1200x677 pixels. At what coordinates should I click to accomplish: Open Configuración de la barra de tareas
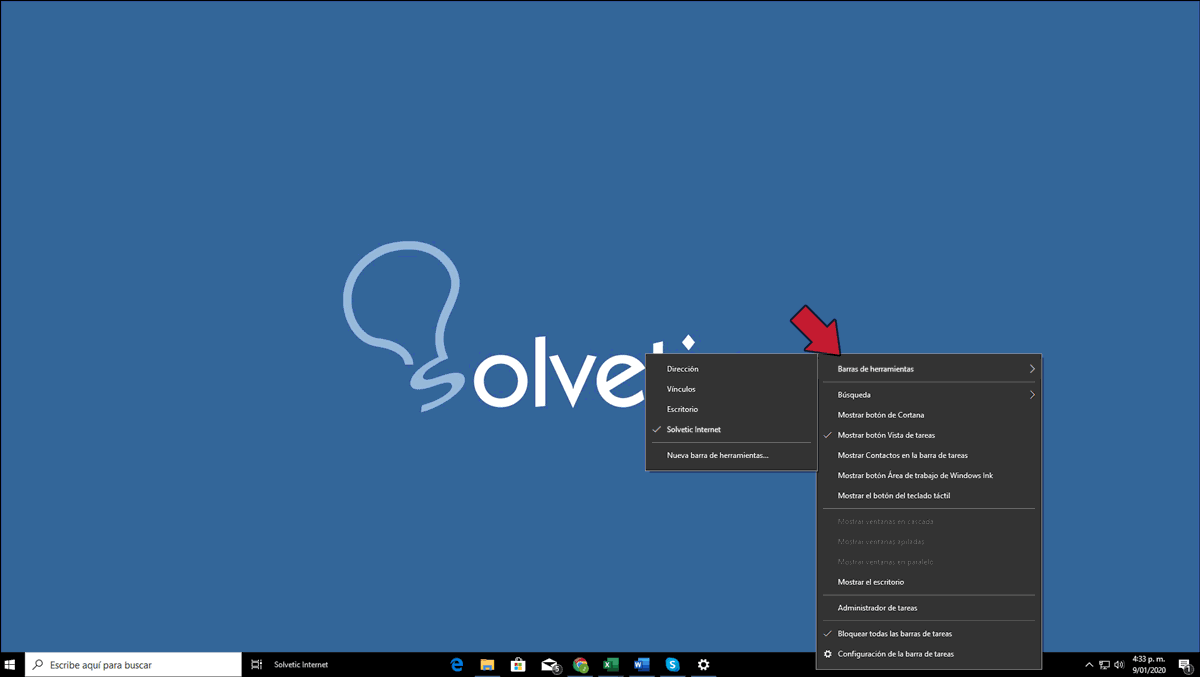pos(929,654)
